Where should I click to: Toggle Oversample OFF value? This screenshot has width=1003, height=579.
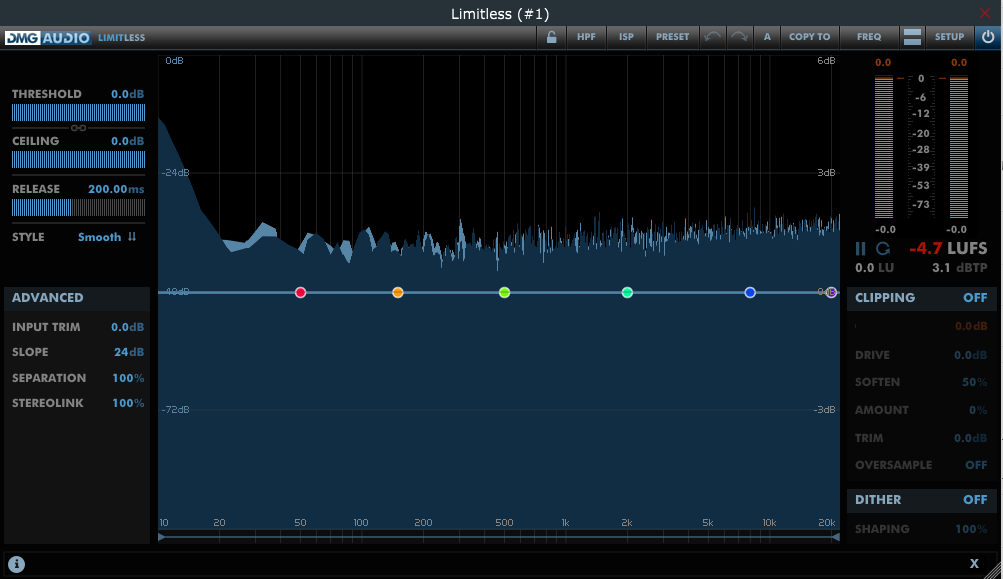tap(976, 465)
